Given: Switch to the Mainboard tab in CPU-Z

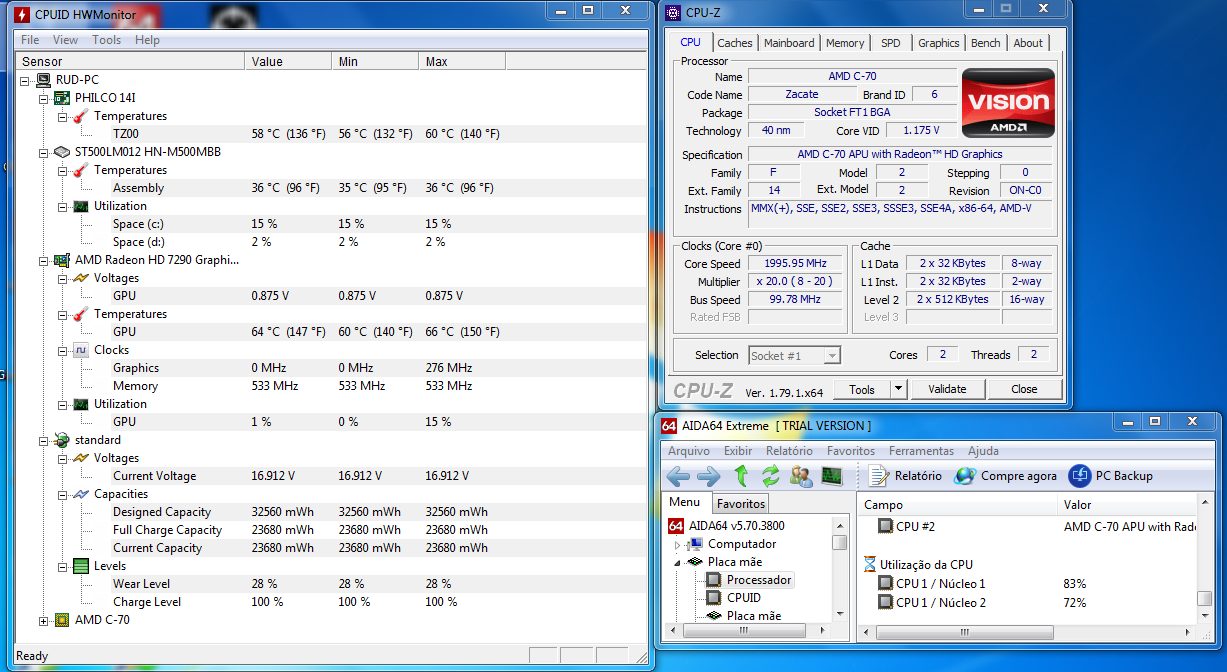Looking at the screenshot, I should [x=789, y=43].
